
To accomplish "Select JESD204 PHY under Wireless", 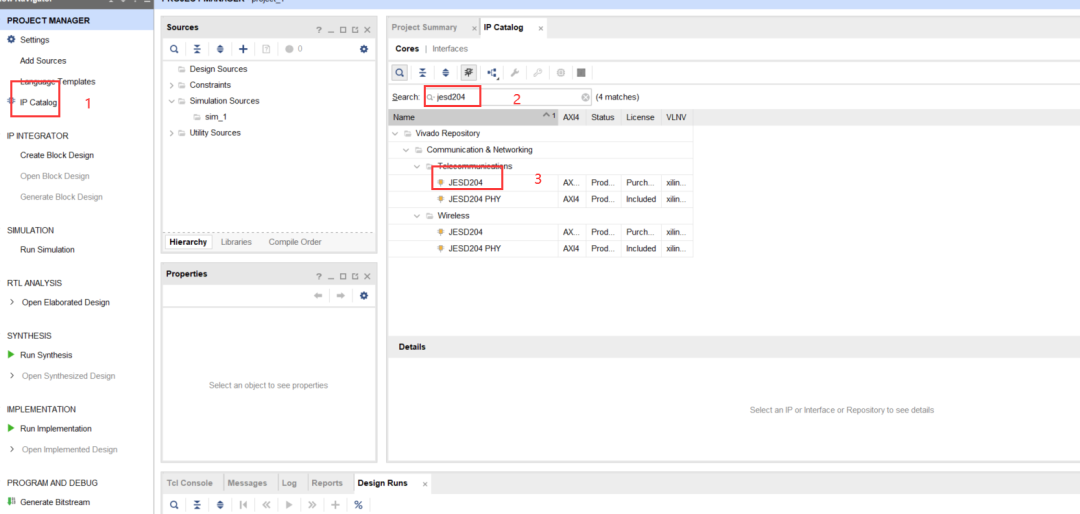I will pos(475,248).
